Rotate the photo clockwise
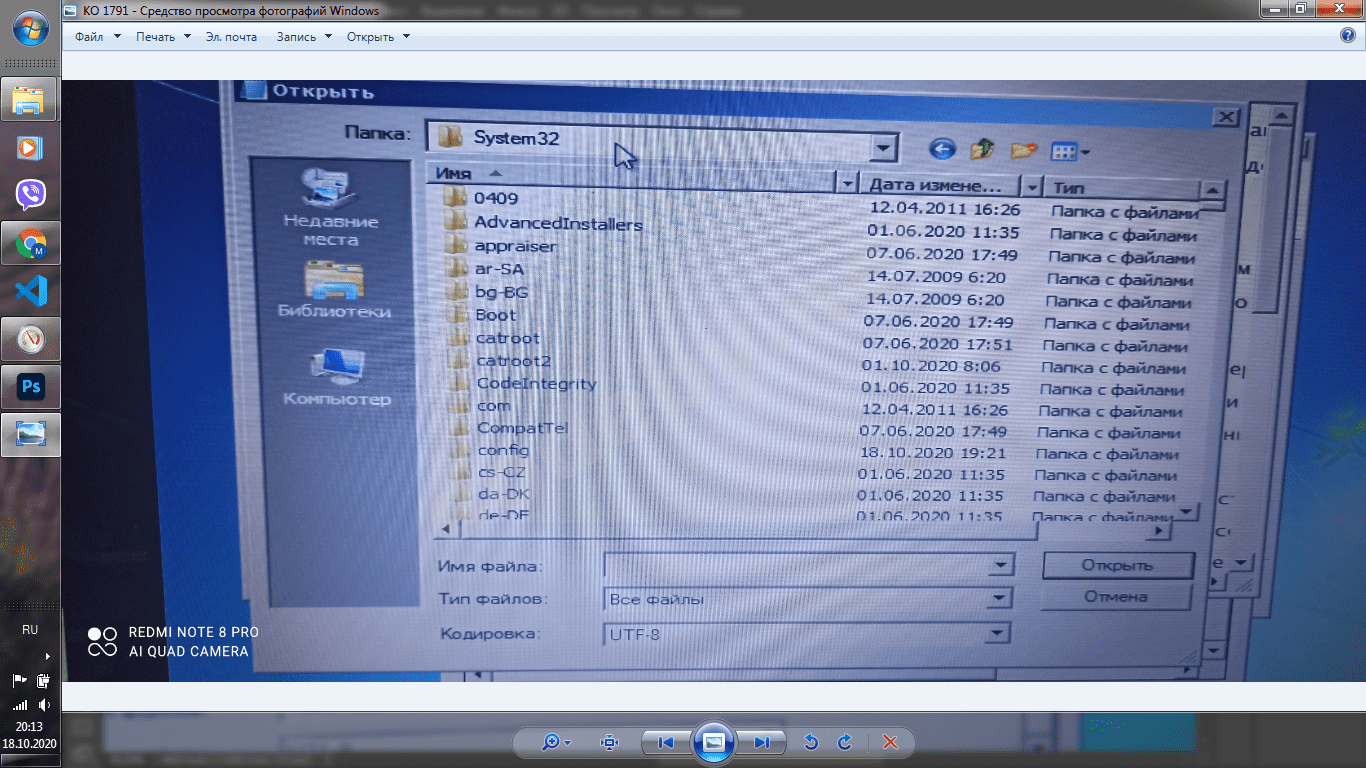Viewport: 1366px width, 768px height. (x=845, y=742)
